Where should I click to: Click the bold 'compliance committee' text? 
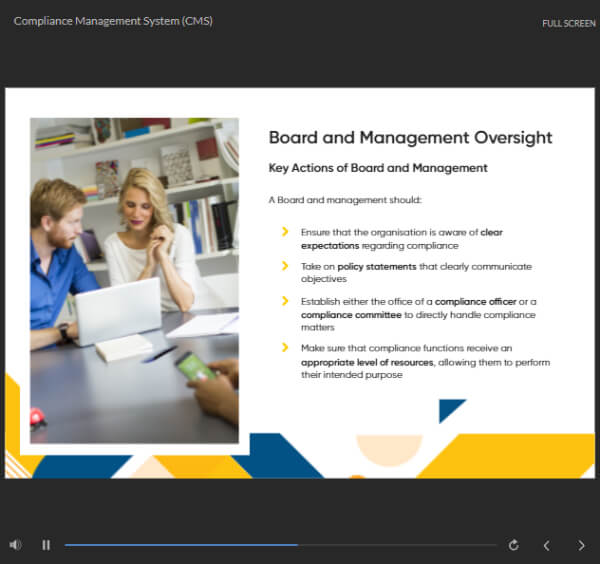coord(351,315)
